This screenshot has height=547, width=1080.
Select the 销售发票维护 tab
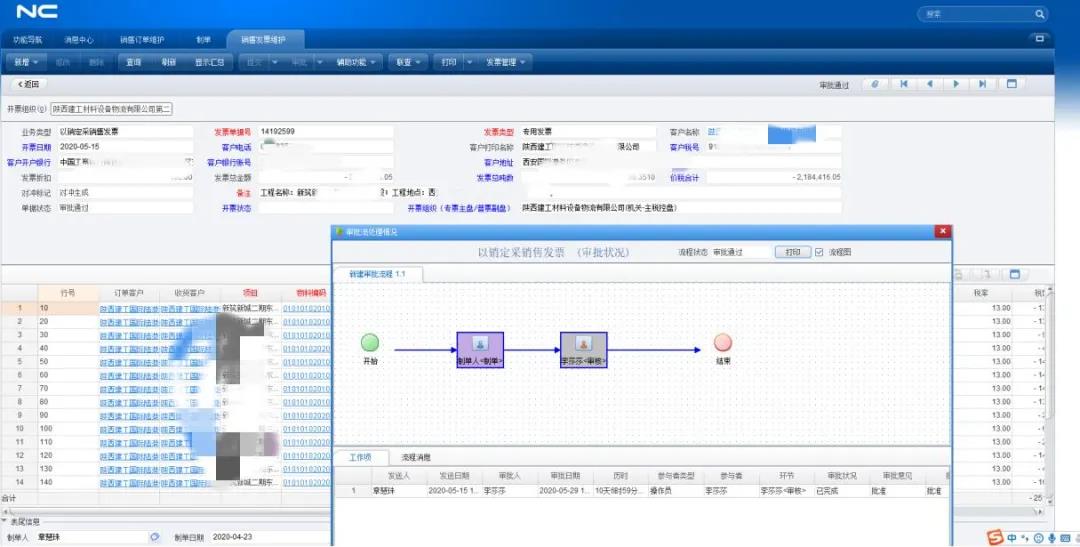265,40
